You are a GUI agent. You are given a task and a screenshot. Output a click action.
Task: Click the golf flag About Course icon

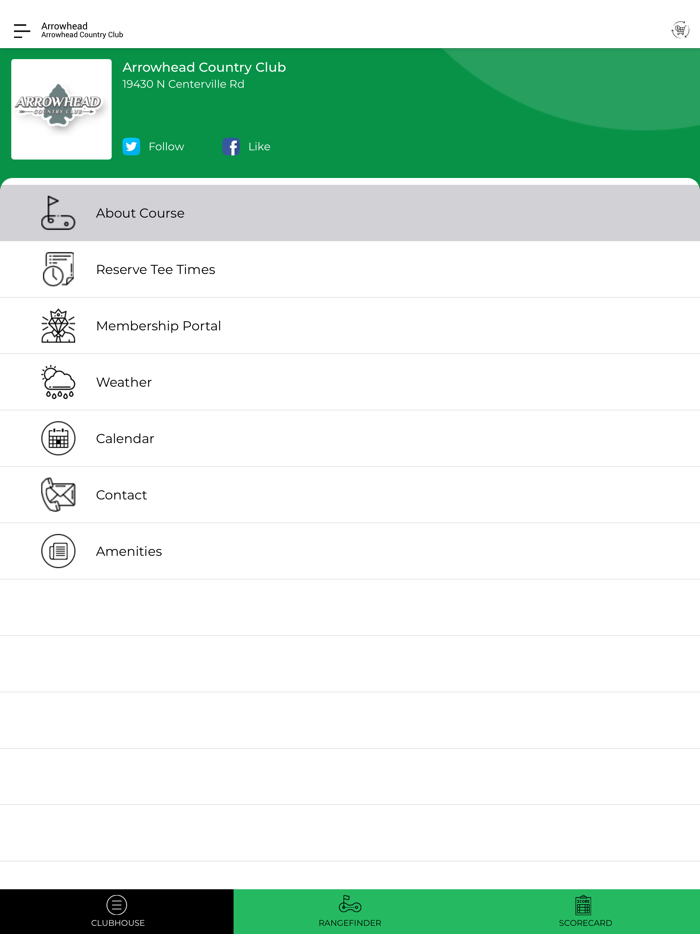coord(58,213)
